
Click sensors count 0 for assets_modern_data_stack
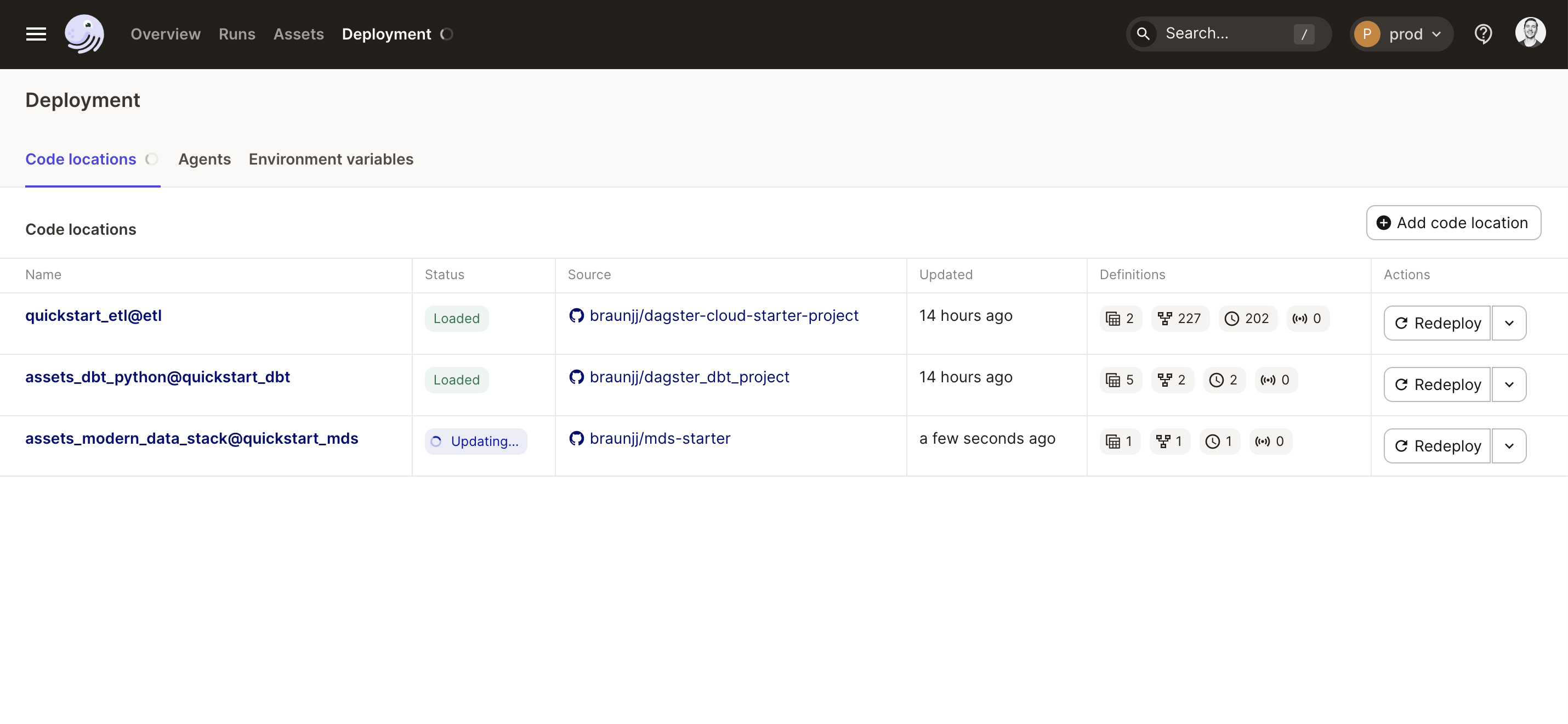(1270, 442)
